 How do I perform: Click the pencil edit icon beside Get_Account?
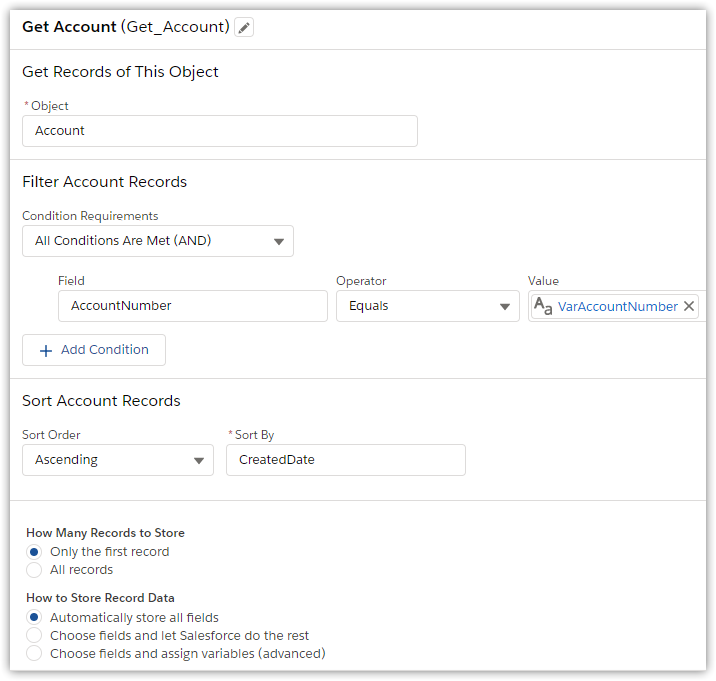pyautogui.click(x=244, y=28)
